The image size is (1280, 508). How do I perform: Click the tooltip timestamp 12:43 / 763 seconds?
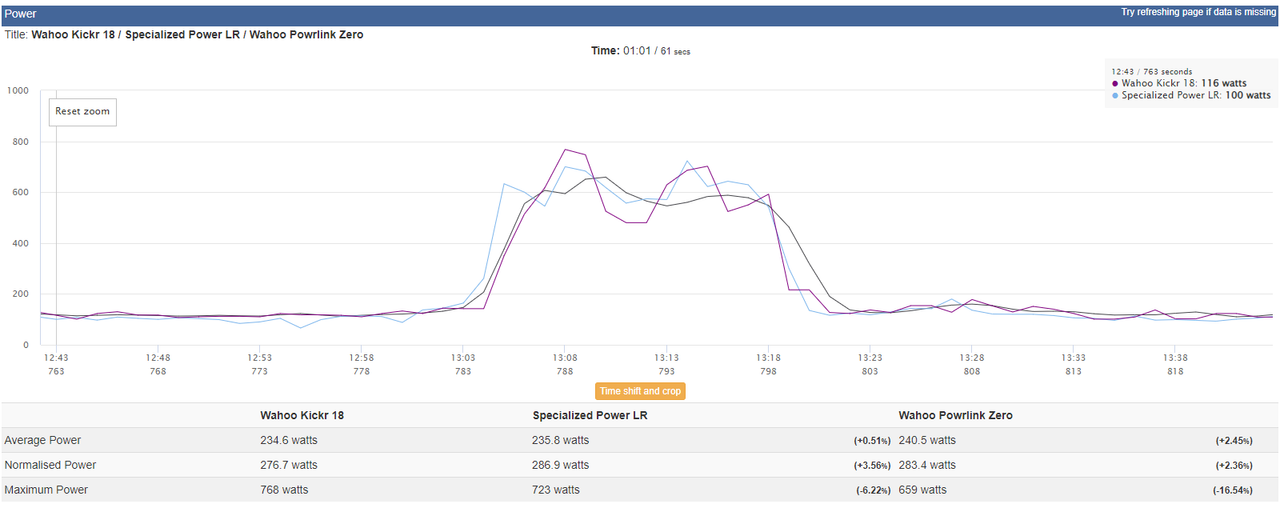point(1152,72)
